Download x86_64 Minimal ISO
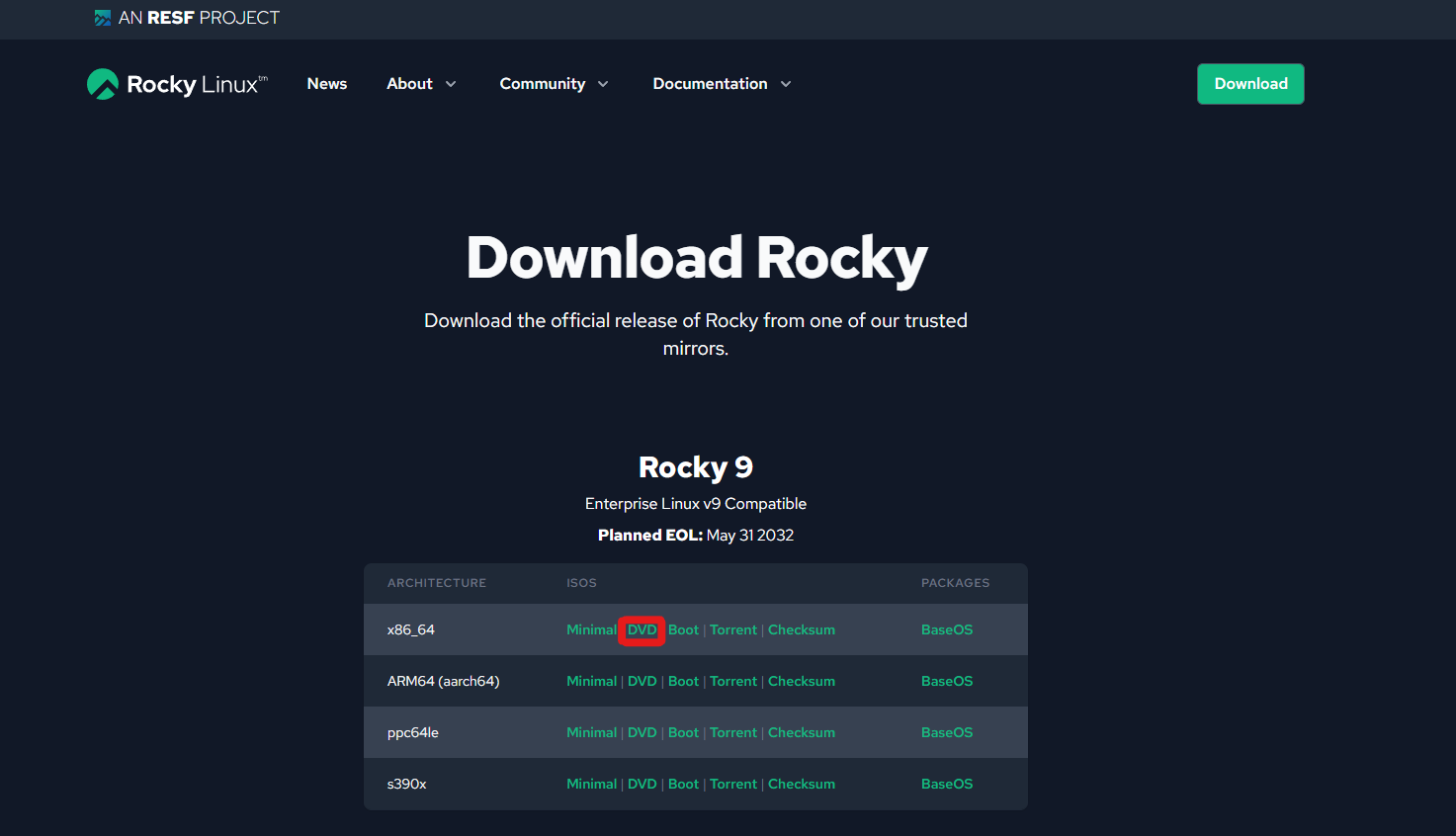This screenshot has width=1456, height=836. click(x=591, y=629)
